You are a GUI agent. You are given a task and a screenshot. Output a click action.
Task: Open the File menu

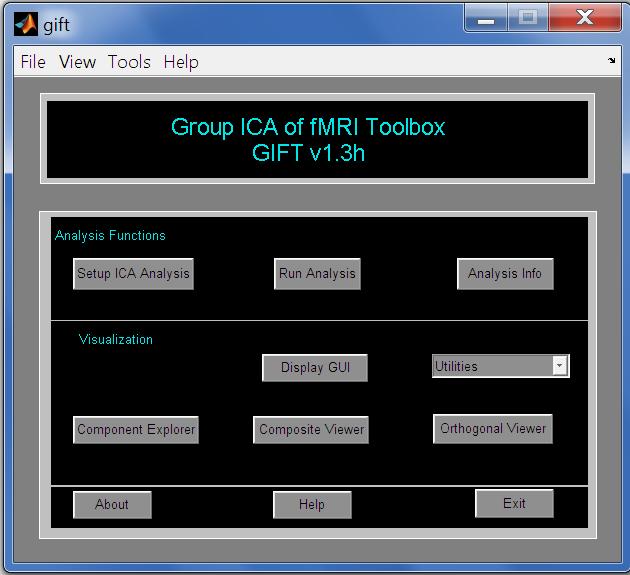point(33,62)
